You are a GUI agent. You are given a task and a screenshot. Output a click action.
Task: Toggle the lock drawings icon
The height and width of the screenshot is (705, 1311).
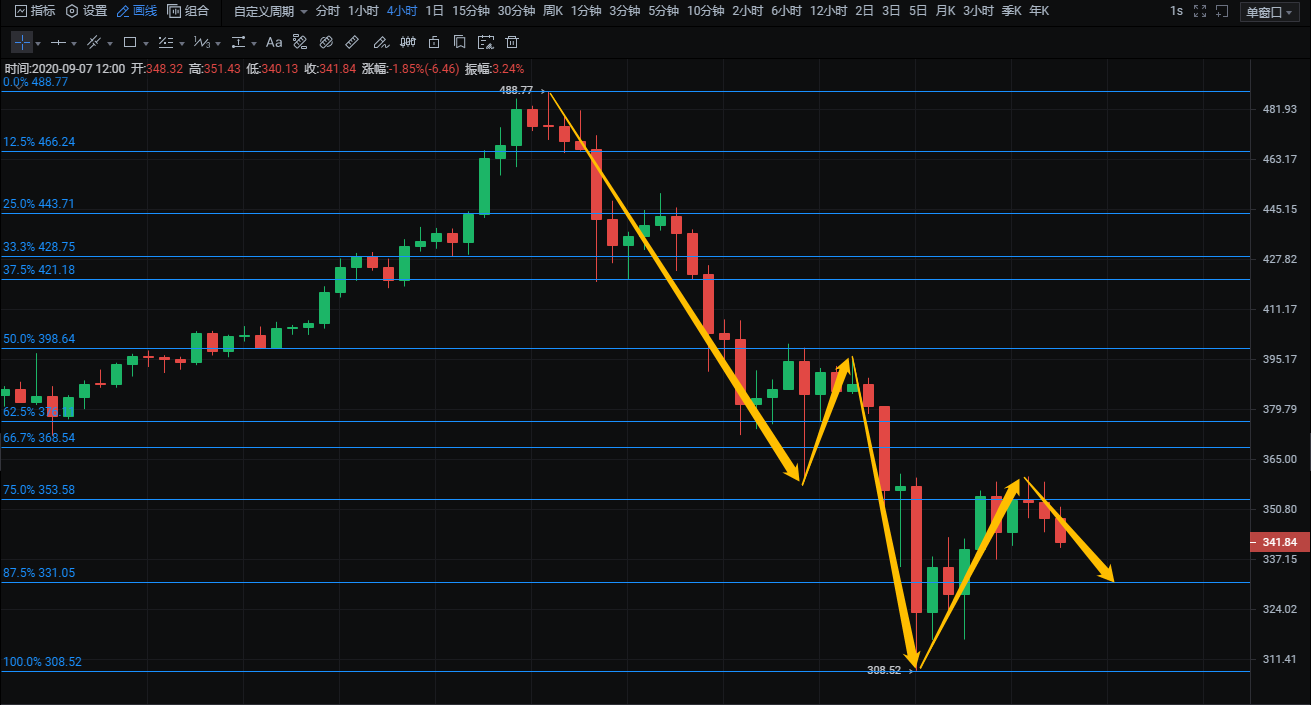[433, 43]
